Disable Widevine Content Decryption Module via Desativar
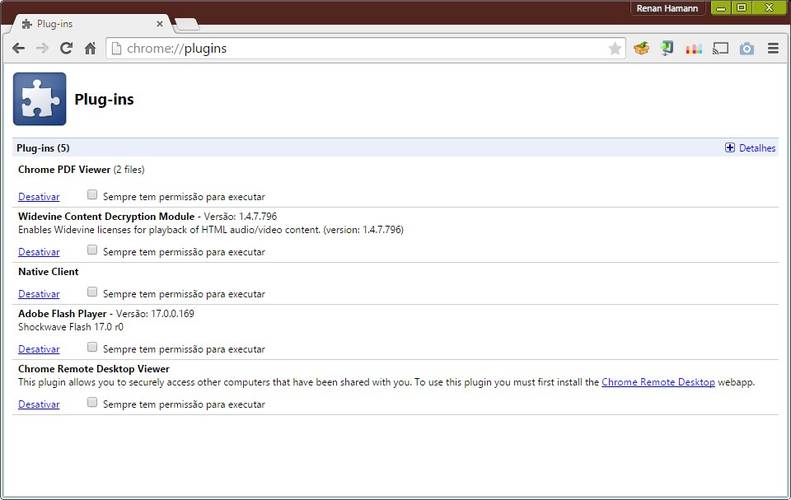This screenshot has height=500, width=791. pos(39,252)
